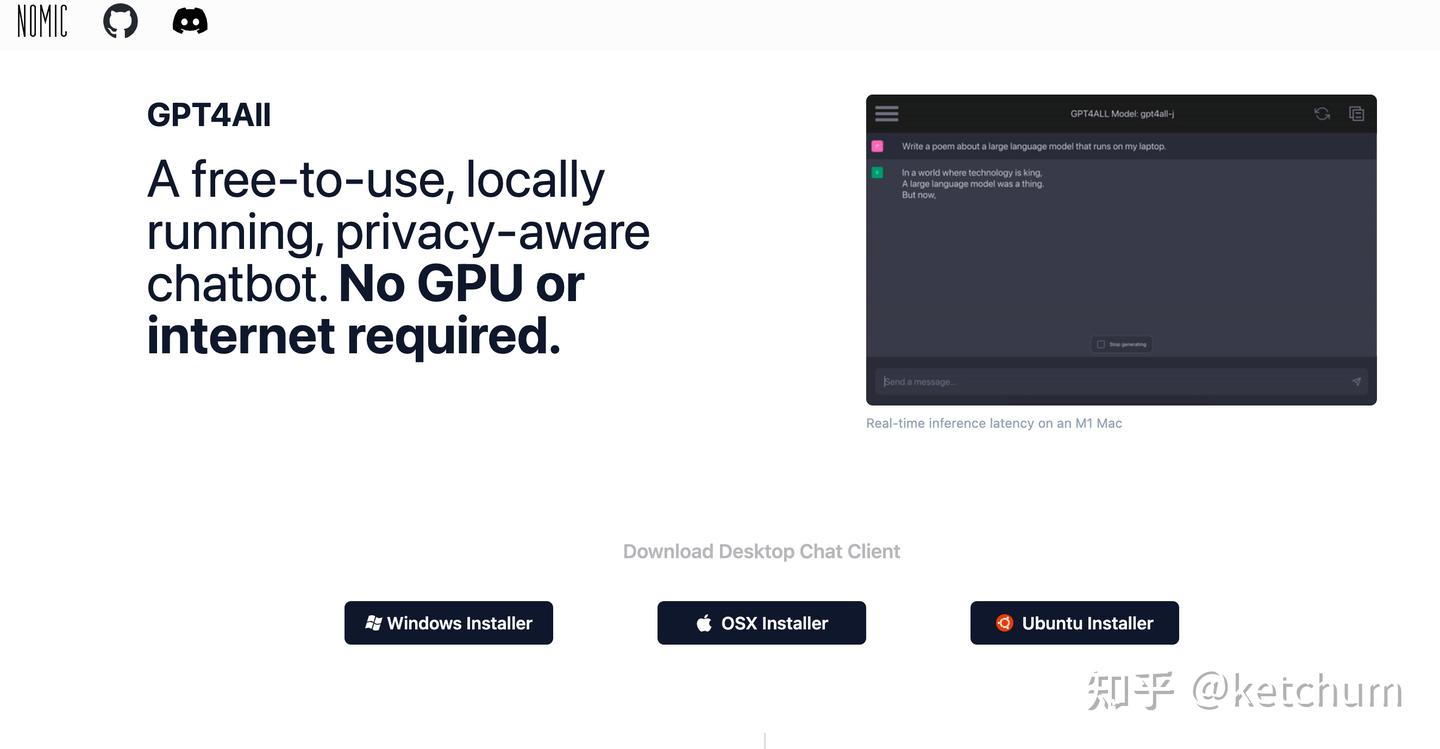Click the refresh icon in chat preview
Image resolution: width=1440 pixels, height=749 pixels.
pos(1322,114)
